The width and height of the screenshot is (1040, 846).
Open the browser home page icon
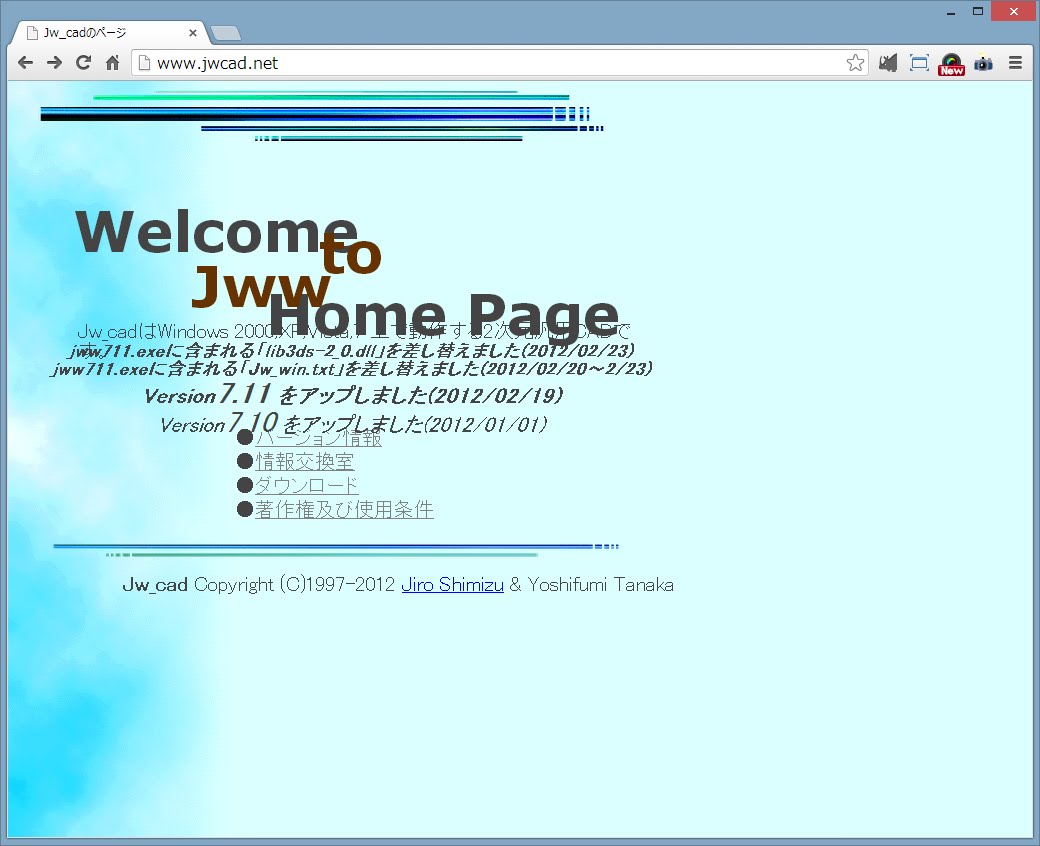pyautogui.click(x=113, y=63)
